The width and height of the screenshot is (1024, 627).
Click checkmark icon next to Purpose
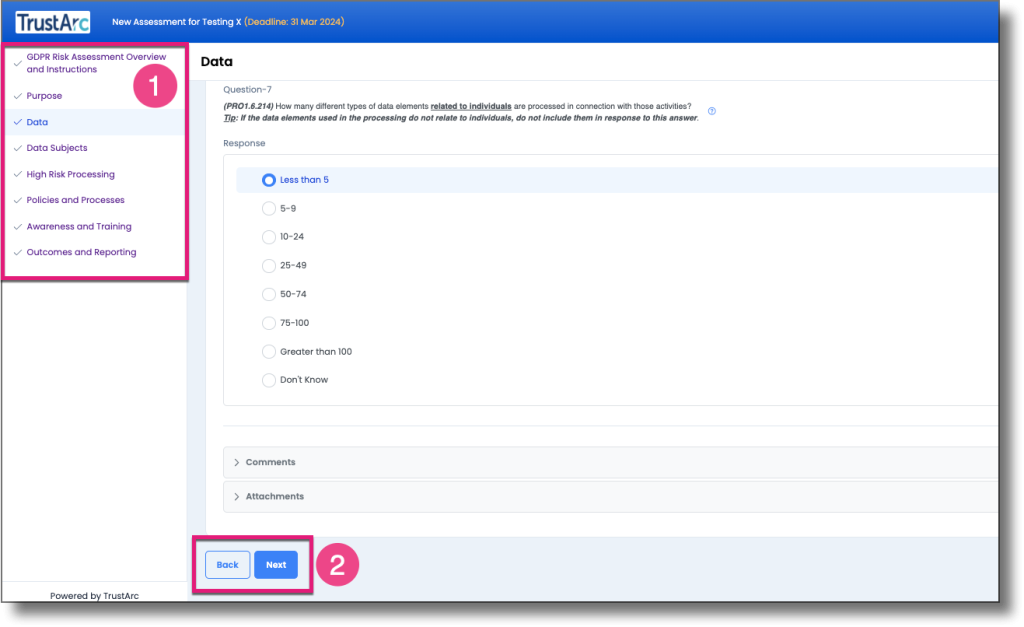pyautogui.click(x=18, y=96)
